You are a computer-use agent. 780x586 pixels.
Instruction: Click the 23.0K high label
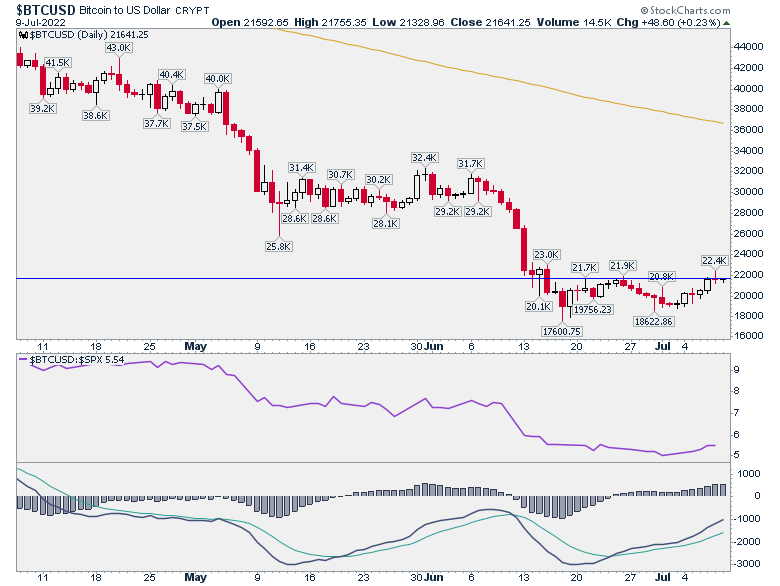[547, 255]
